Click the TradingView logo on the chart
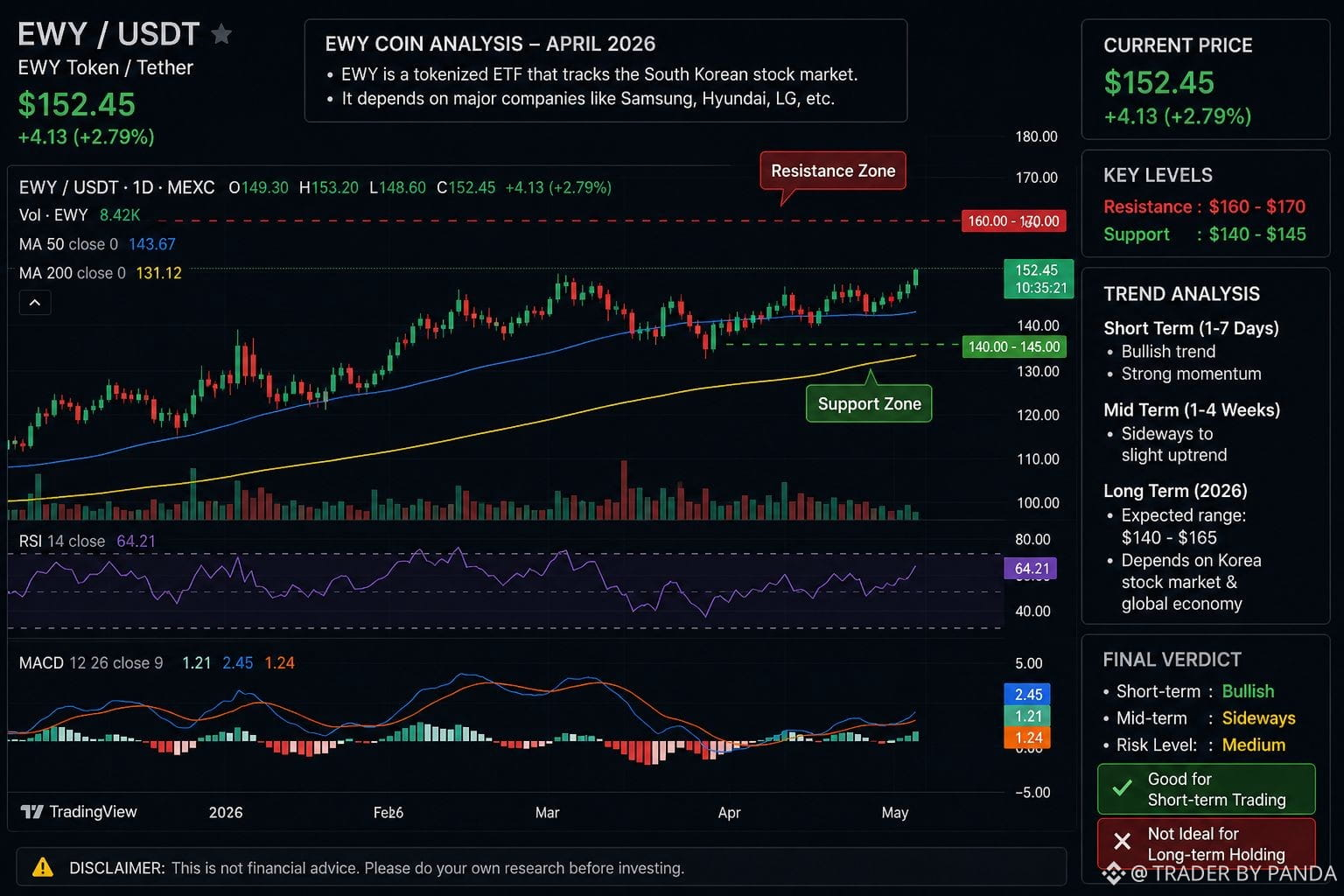 click(79, 812)
